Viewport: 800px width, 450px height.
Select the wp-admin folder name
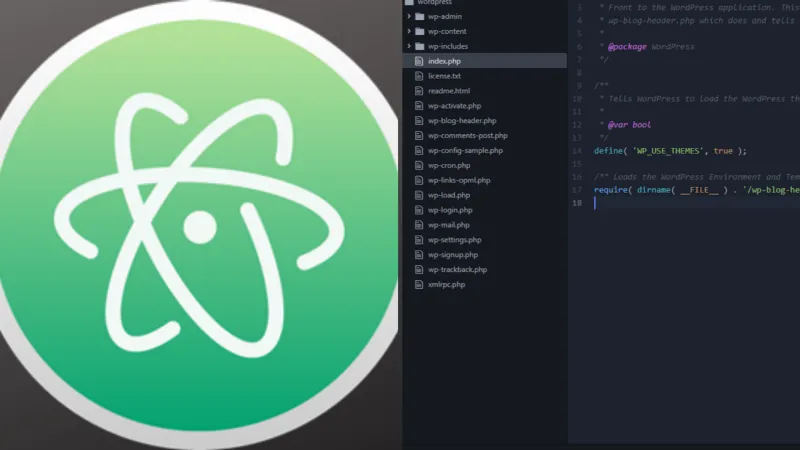[445, 16]
